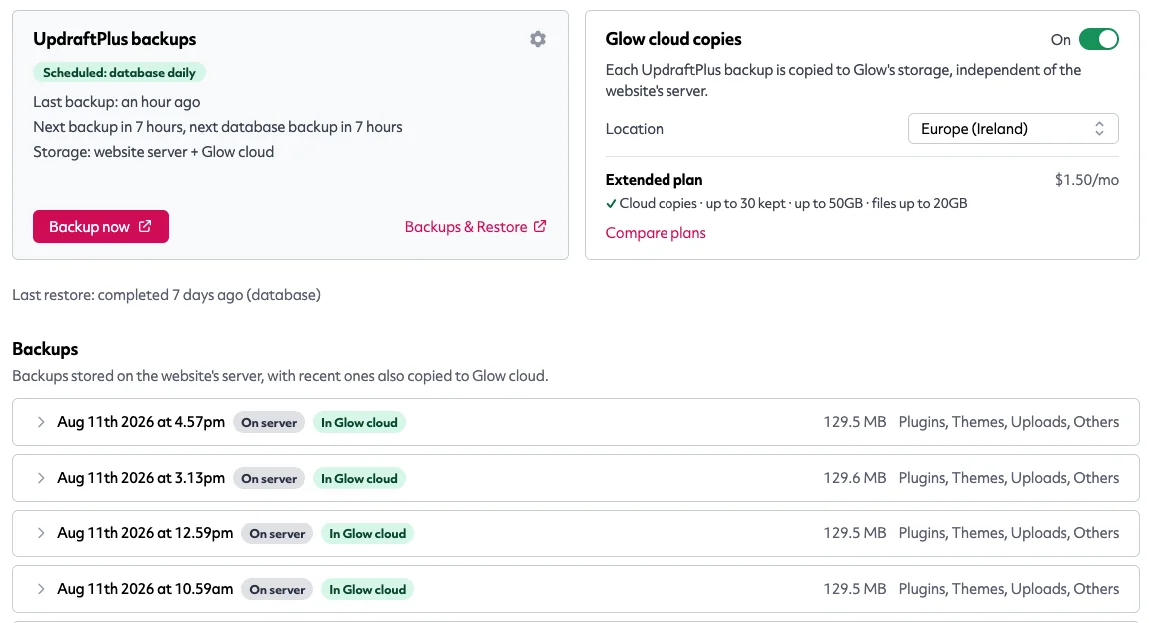Click the Backup now button
Viewport: 1149px width, 623px height.
(101, 226)
